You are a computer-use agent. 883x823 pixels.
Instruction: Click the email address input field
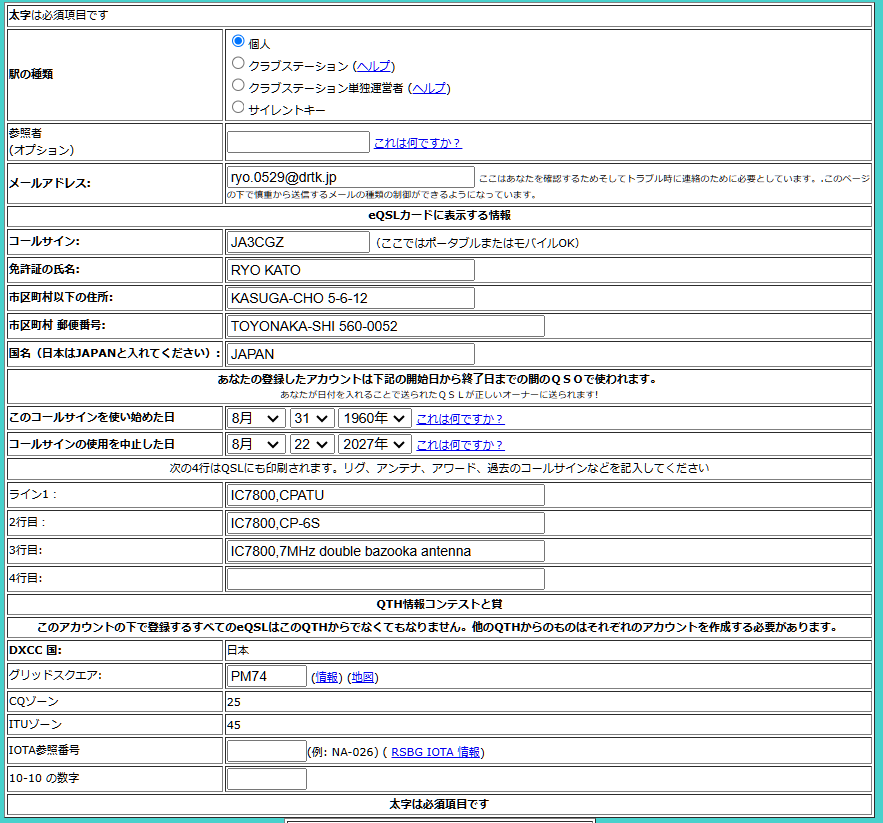[x=350, y=177]
